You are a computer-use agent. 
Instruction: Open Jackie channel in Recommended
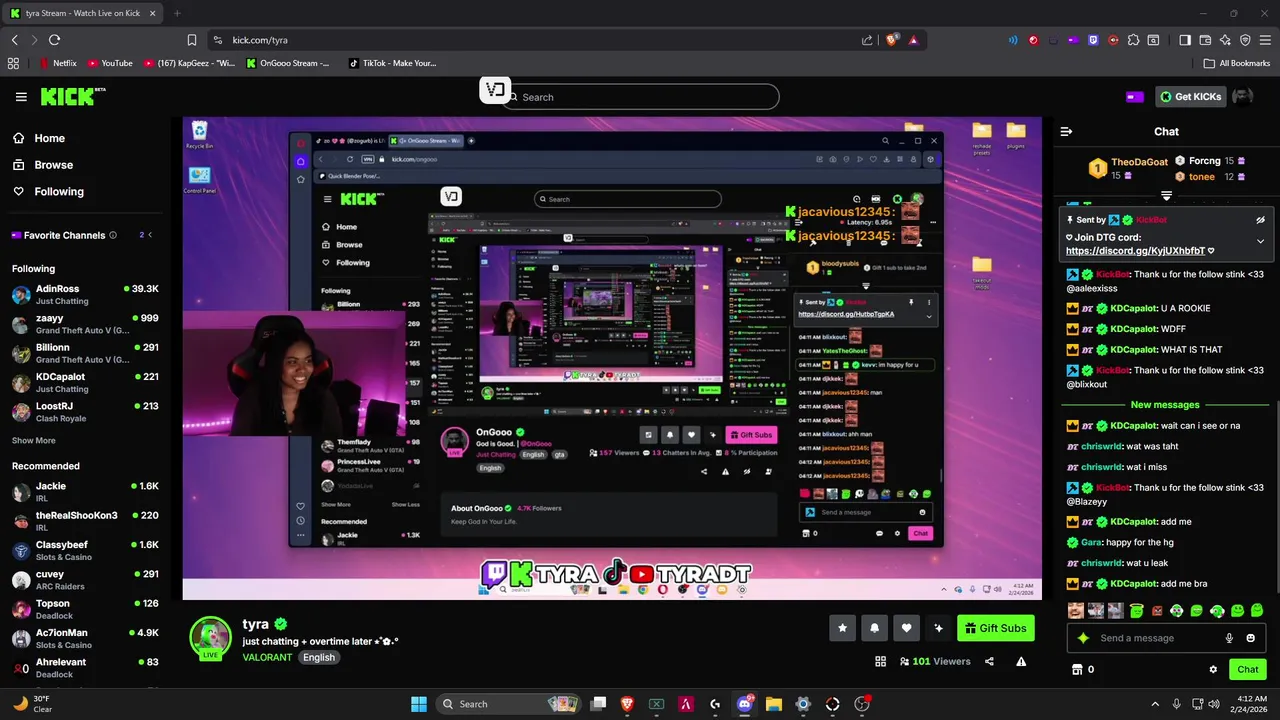(x=85, y=492)
